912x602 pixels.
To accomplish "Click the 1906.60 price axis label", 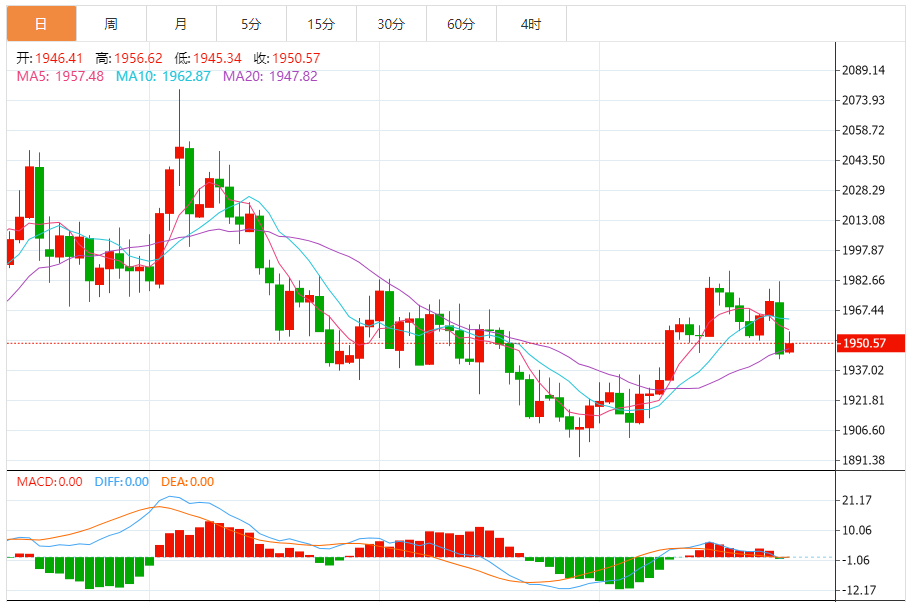I will point(863,430).
